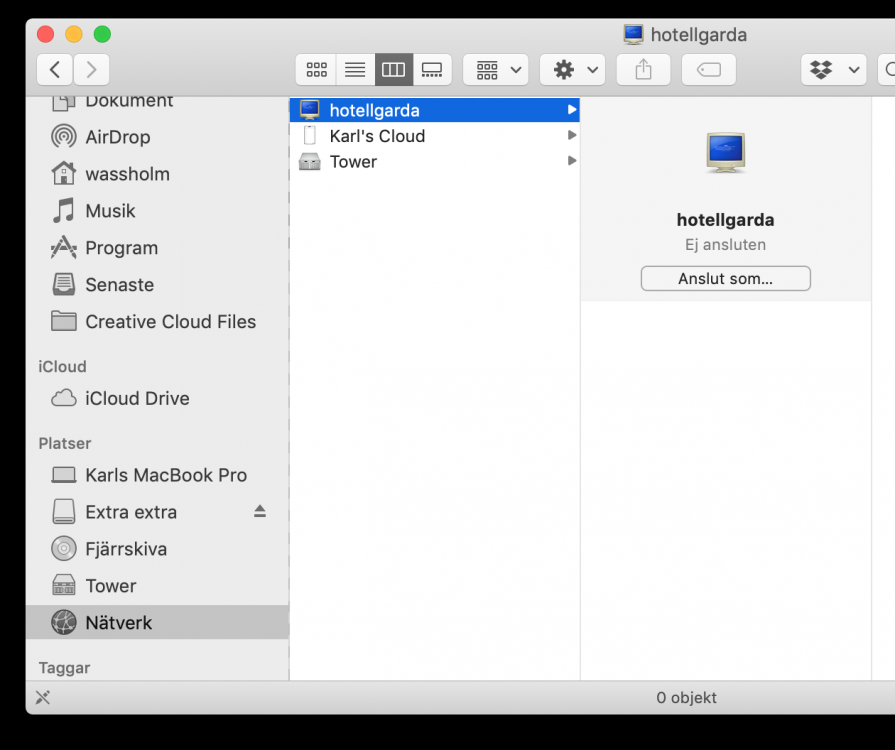Zoom the Finder window with green button

(x=102, y=34)
